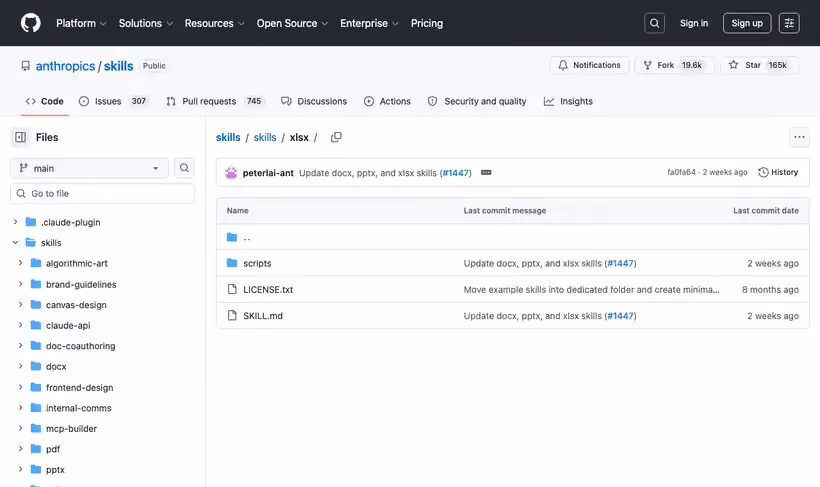Viewport: 820px width, 487px height.
Task: Go to second skills breadcrumb folder
Action: (x=265, y=137)
